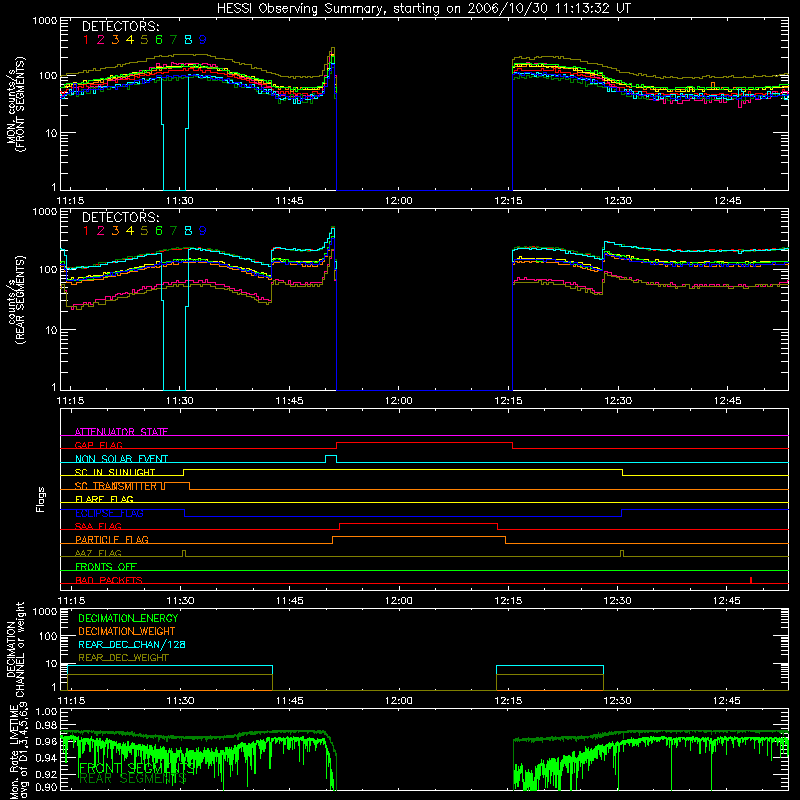Pick detector 5 in the rear segments legend
800x800 pixels.
(144, 231)
